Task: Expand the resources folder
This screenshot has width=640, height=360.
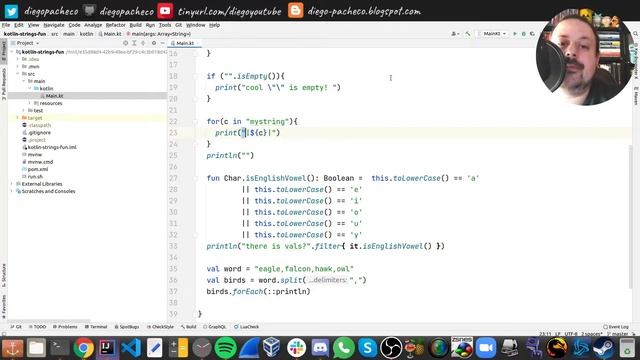Action: pyautogui.click(x=30, y=103)
